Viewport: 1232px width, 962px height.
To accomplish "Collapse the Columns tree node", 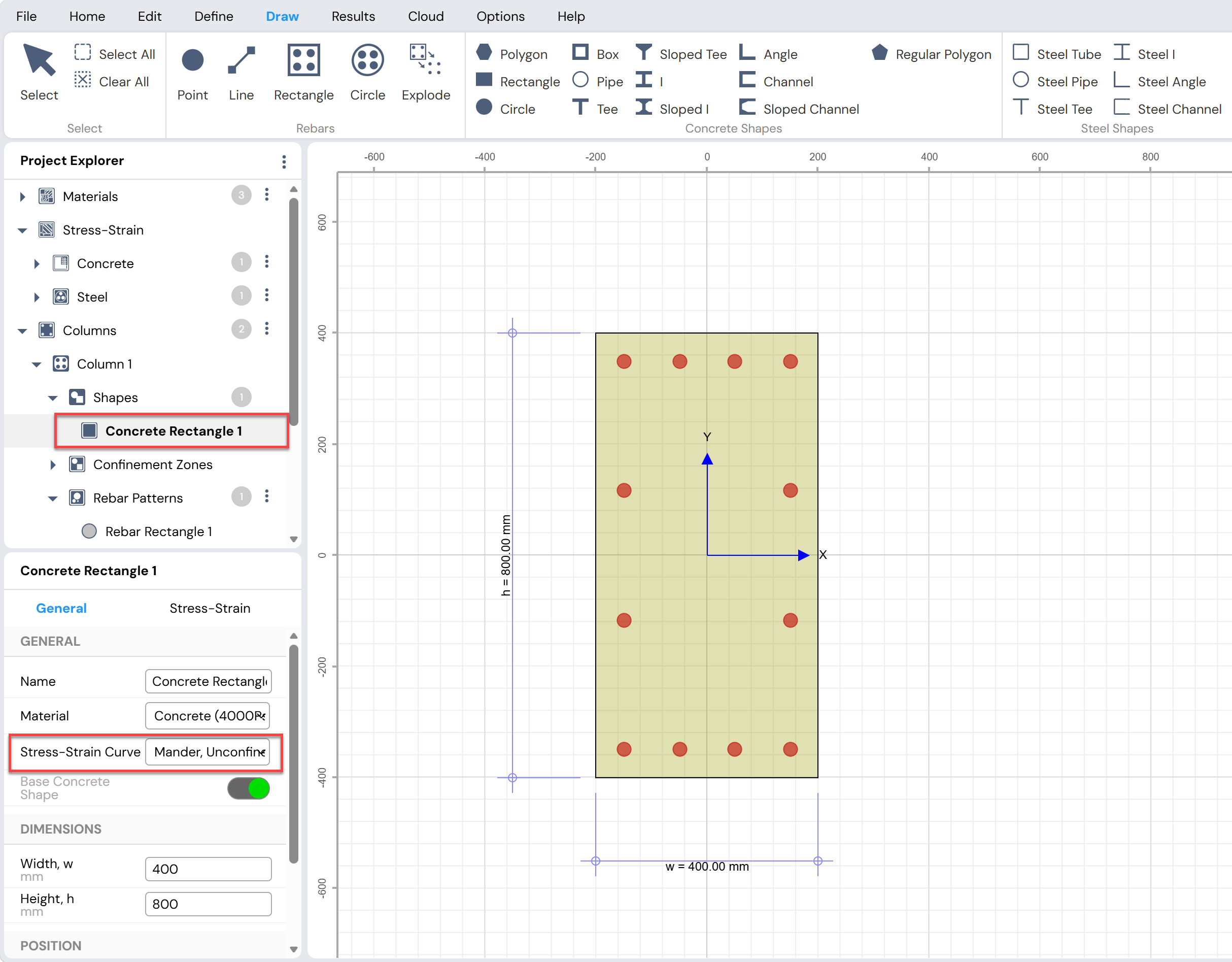I will pyautogui.click(x=22, y=330).
